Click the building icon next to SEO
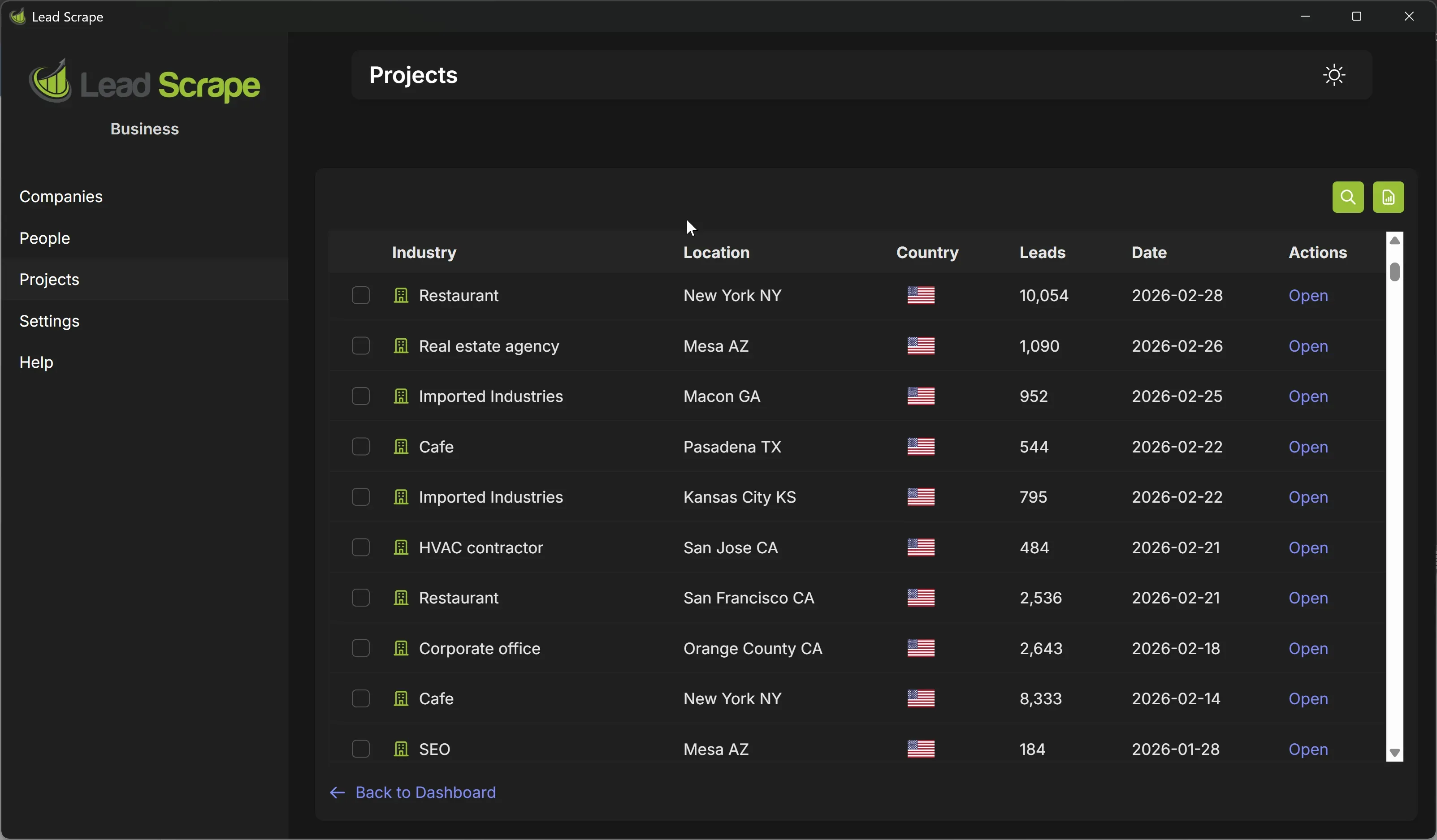 click(x=401, y=749)
